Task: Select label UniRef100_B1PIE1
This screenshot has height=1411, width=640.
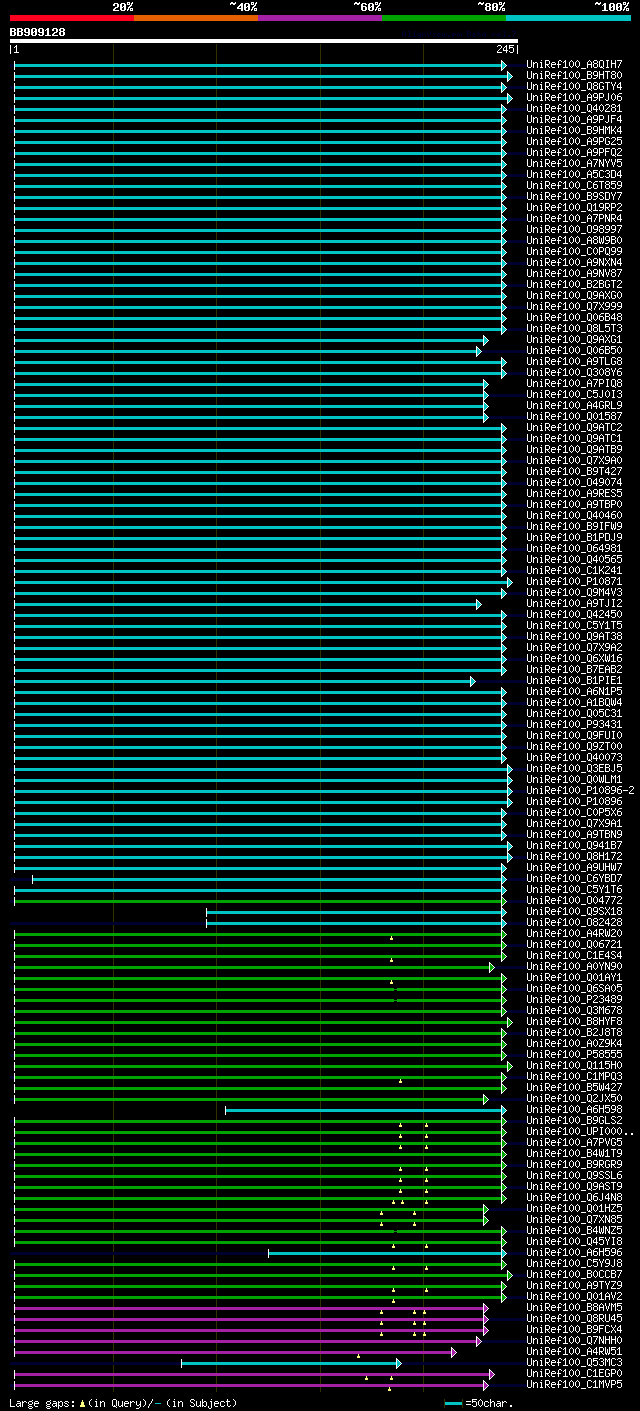Action: point(574,680)
